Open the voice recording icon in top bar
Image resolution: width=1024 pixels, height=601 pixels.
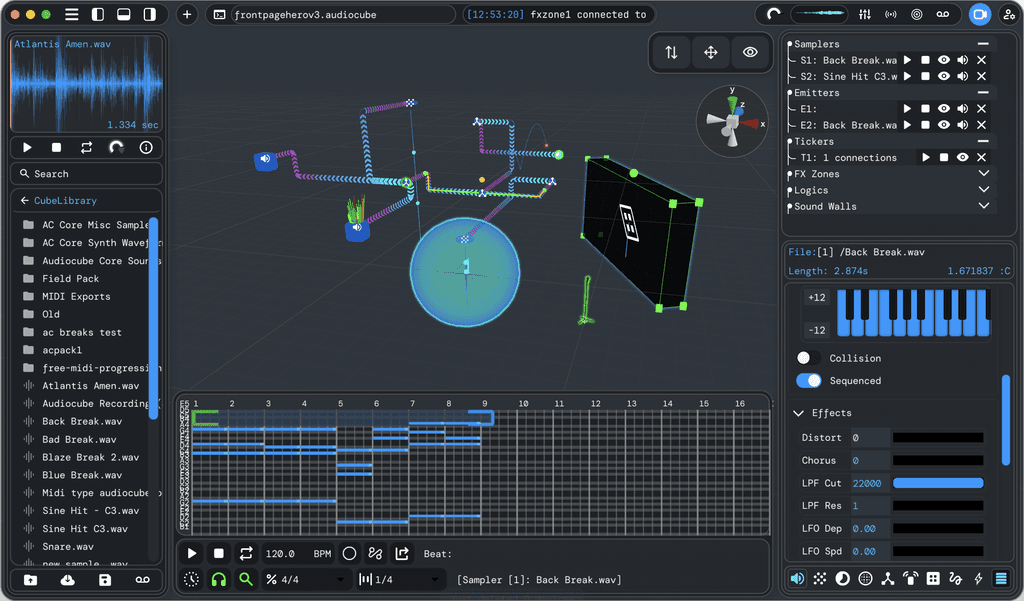pos(941,14)
